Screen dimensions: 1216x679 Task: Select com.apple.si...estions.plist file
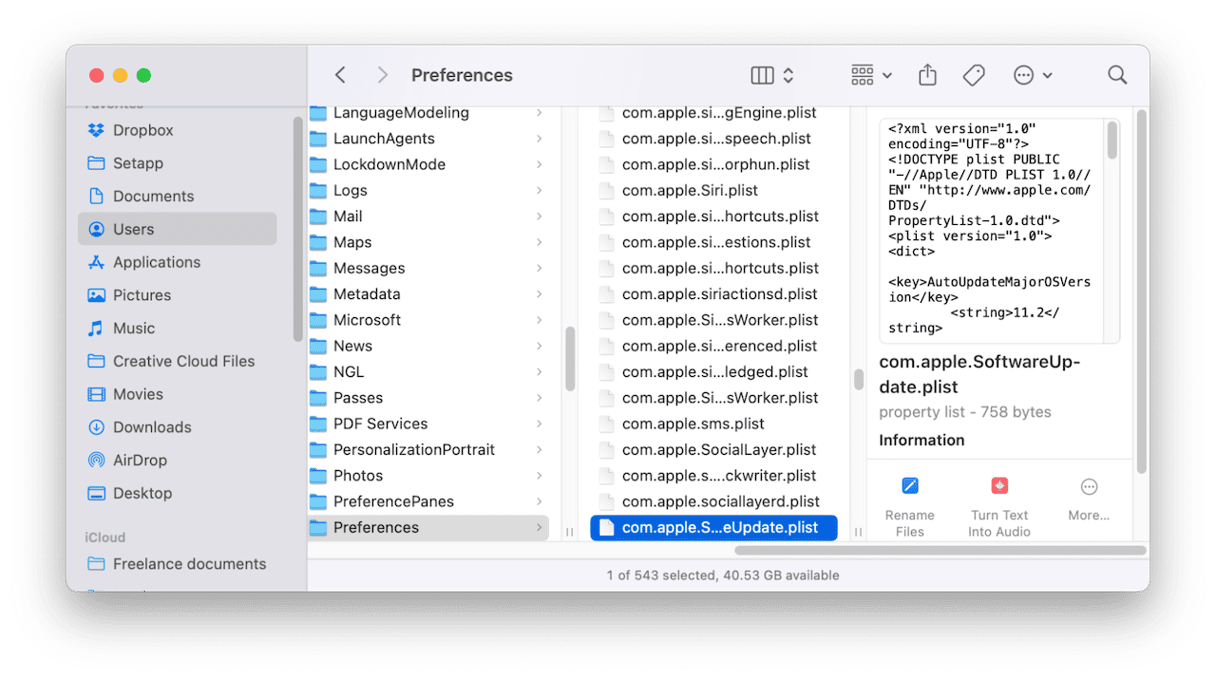[x=714, y=242]
